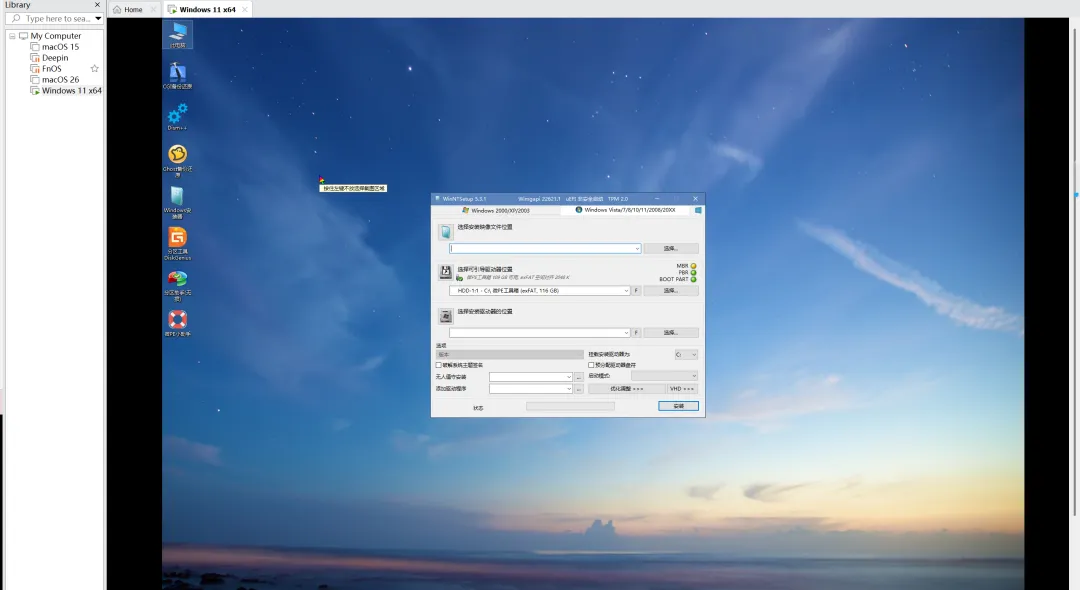Click the browse button for add drivers

[579, 389]
